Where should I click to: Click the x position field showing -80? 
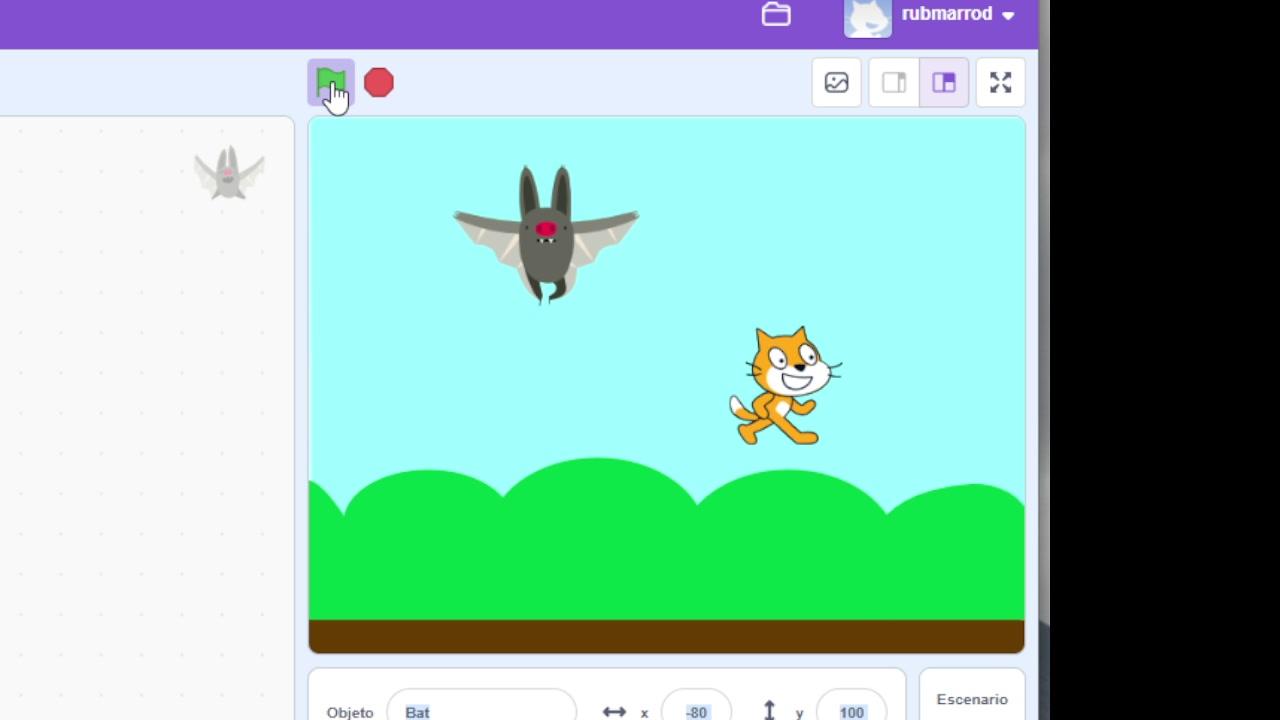click(696, 709)
